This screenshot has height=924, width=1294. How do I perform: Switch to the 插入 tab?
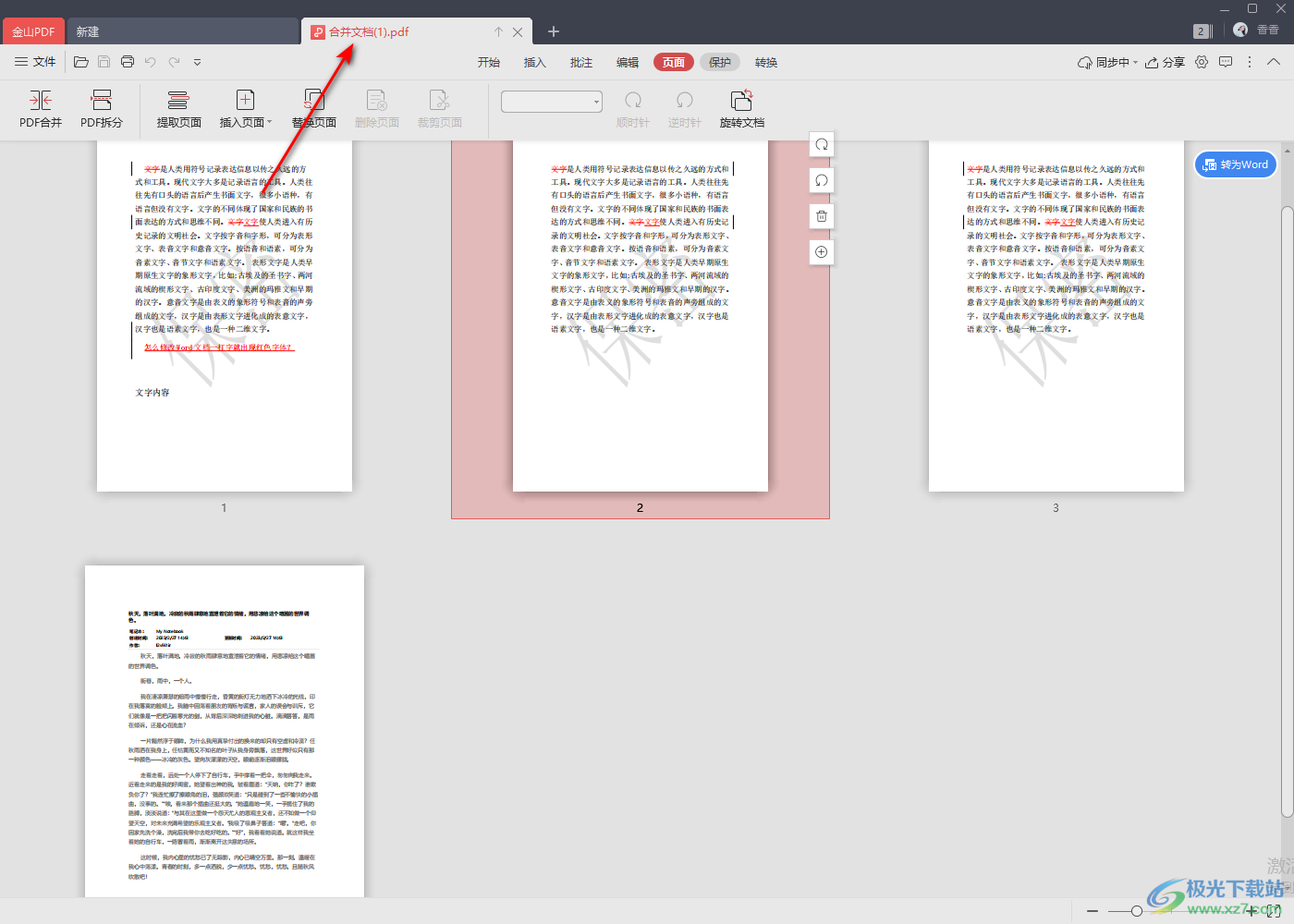point(535,62)
